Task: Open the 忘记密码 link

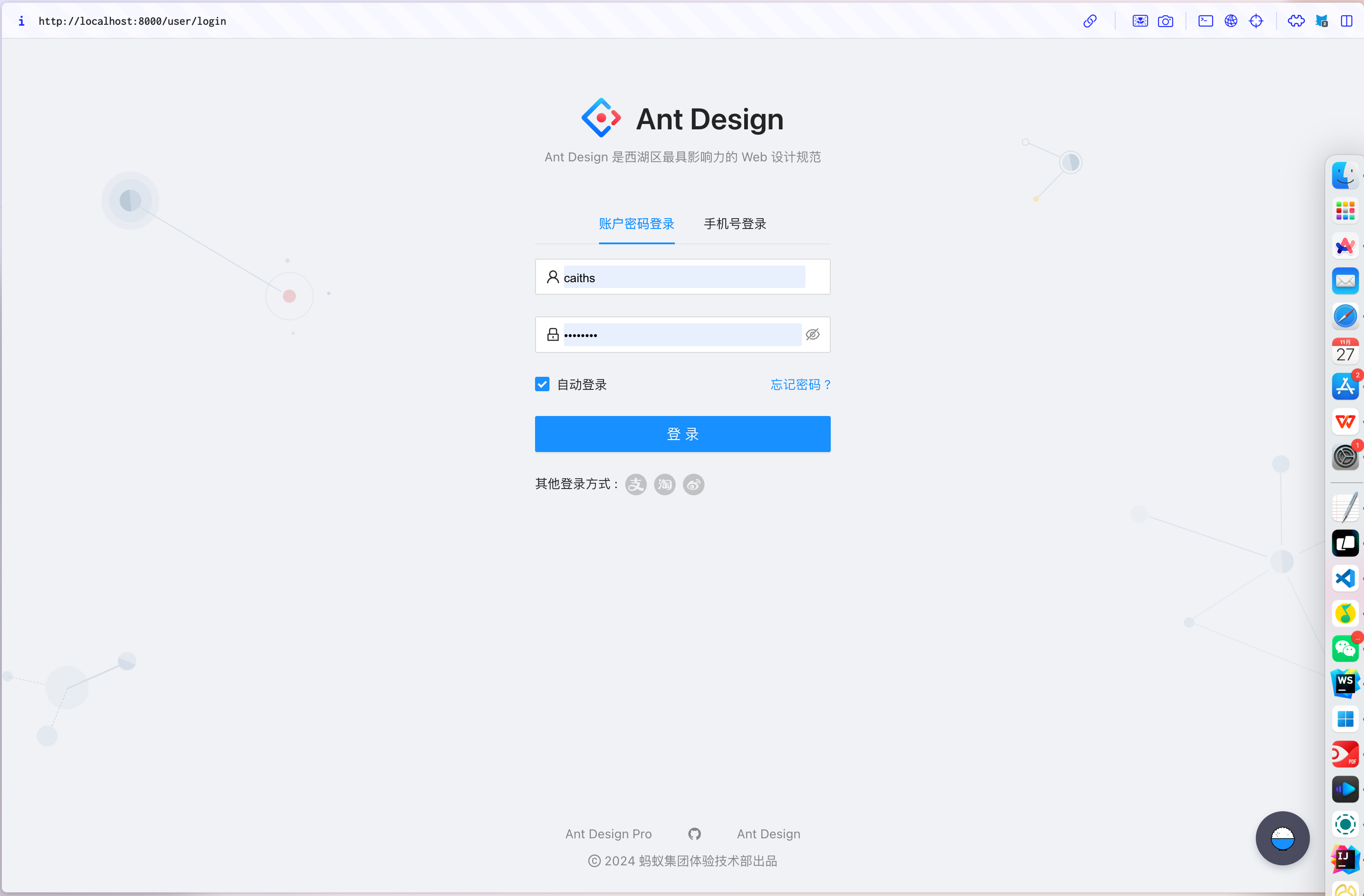Action: click(x=800, y=384)
